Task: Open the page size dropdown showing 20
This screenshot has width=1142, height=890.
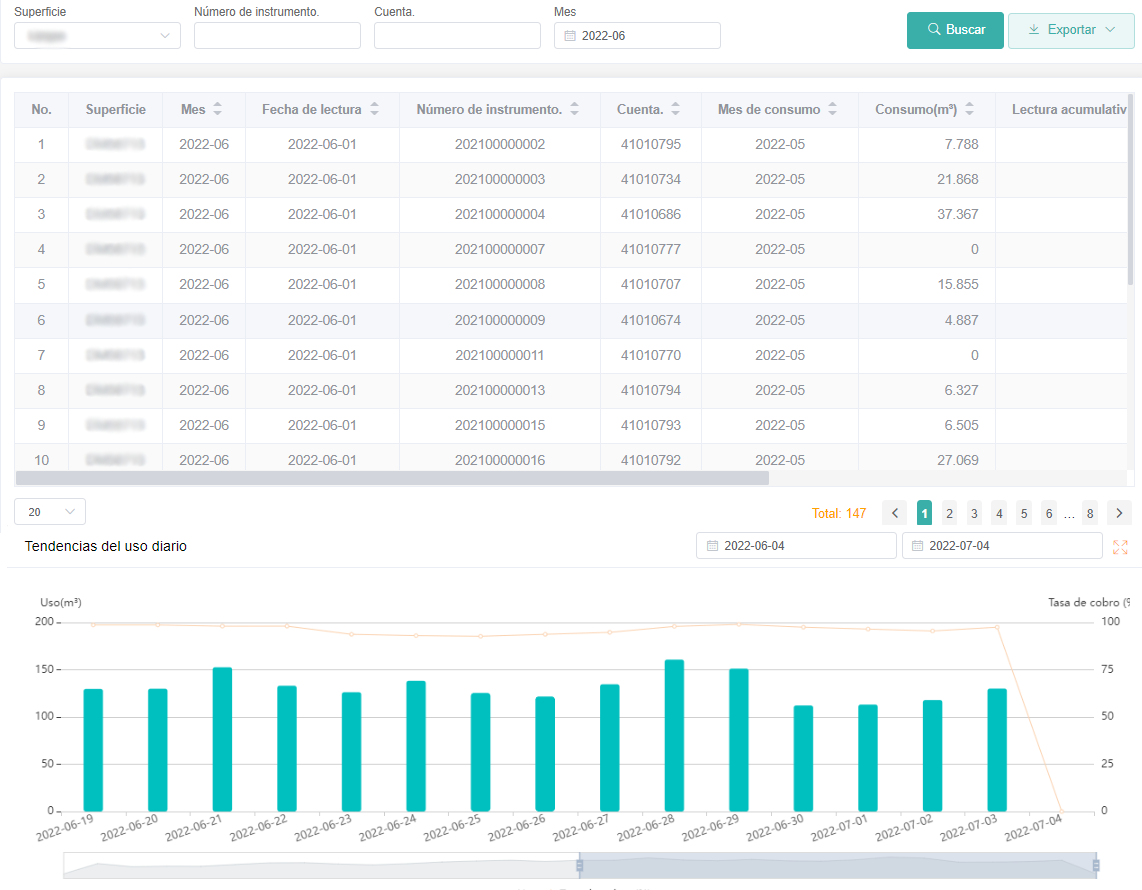Action: [x=50, y=512]
